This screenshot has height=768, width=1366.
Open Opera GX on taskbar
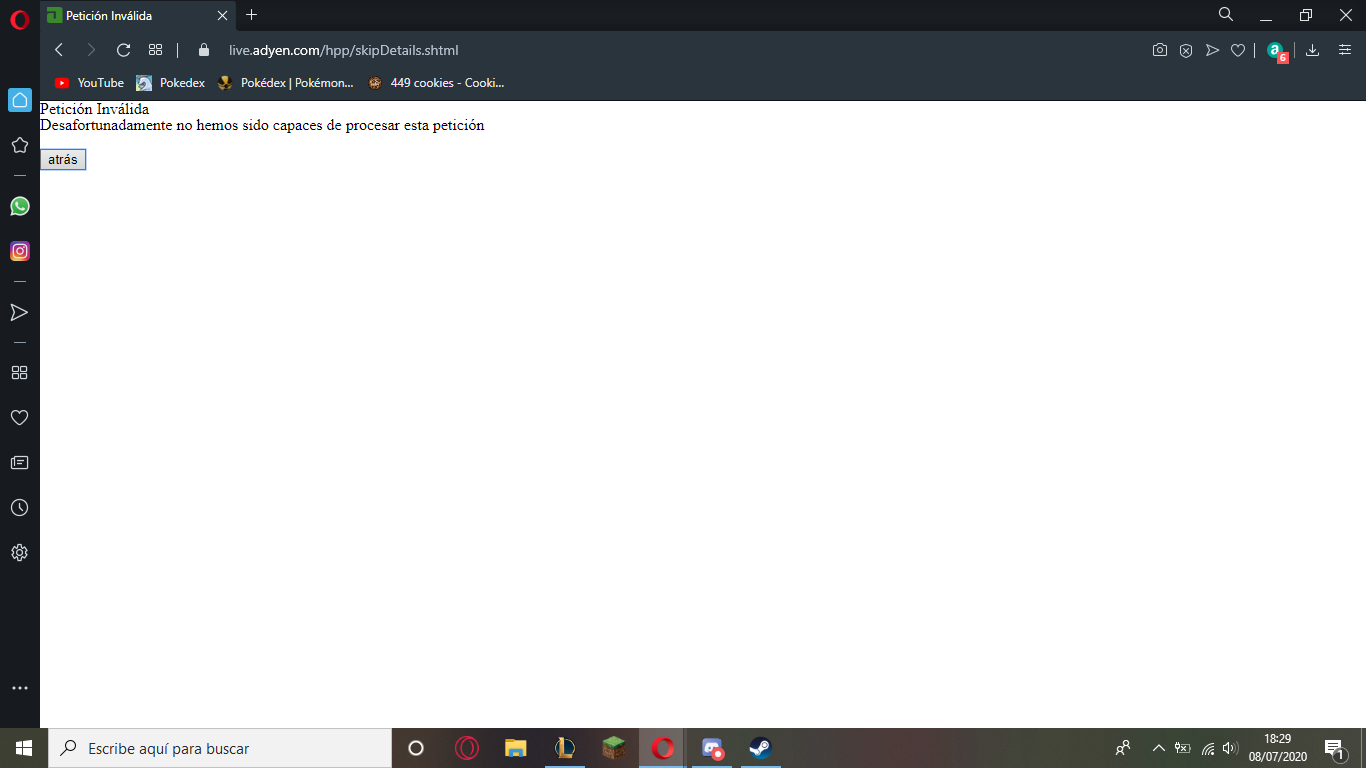point(467,748)
